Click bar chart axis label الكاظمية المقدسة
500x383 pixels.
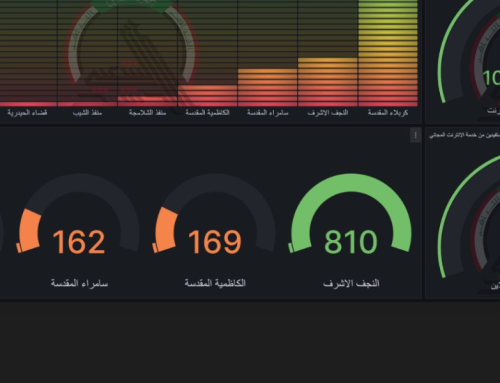pos(207,113)
